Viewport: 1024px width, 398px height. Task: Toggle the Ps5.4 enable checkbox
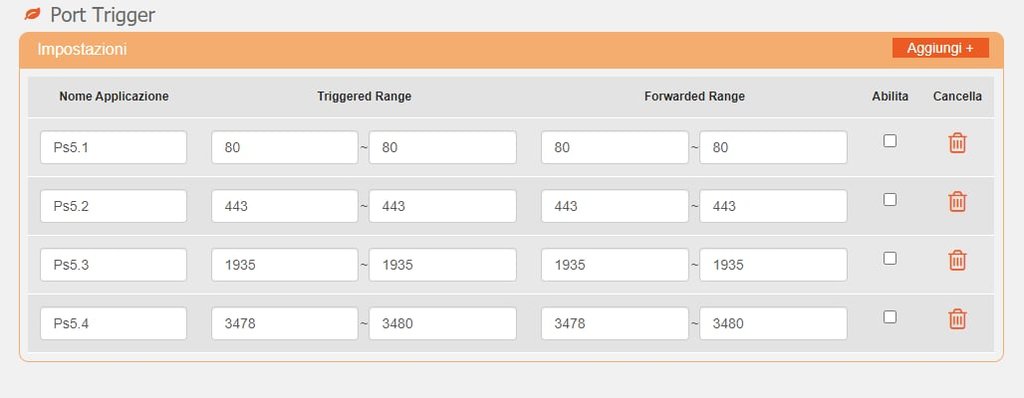point(889,317)
